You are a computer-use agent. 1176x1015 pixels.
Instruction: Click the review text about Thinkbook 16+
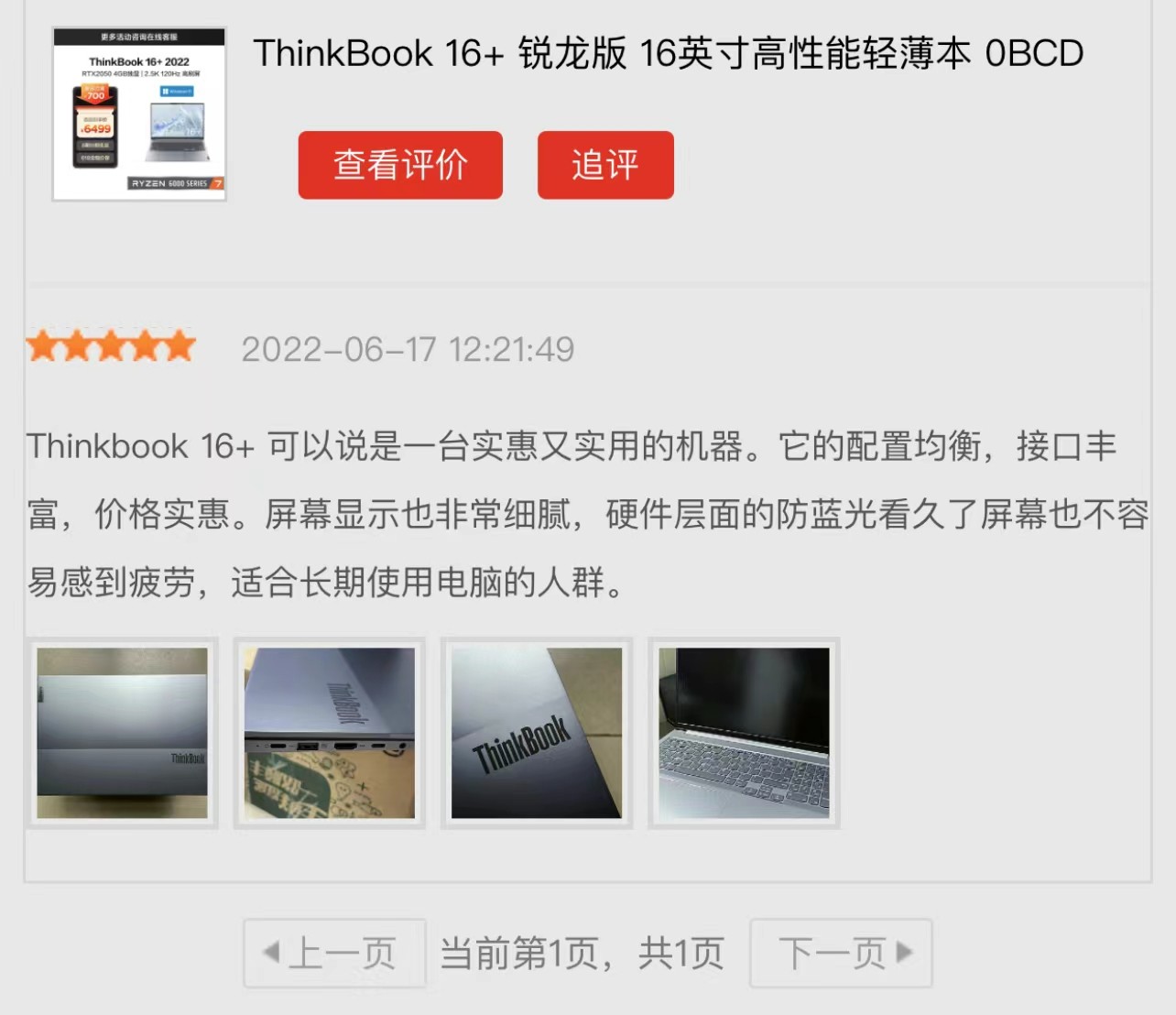pyautogui.click(x=587, y=514)
